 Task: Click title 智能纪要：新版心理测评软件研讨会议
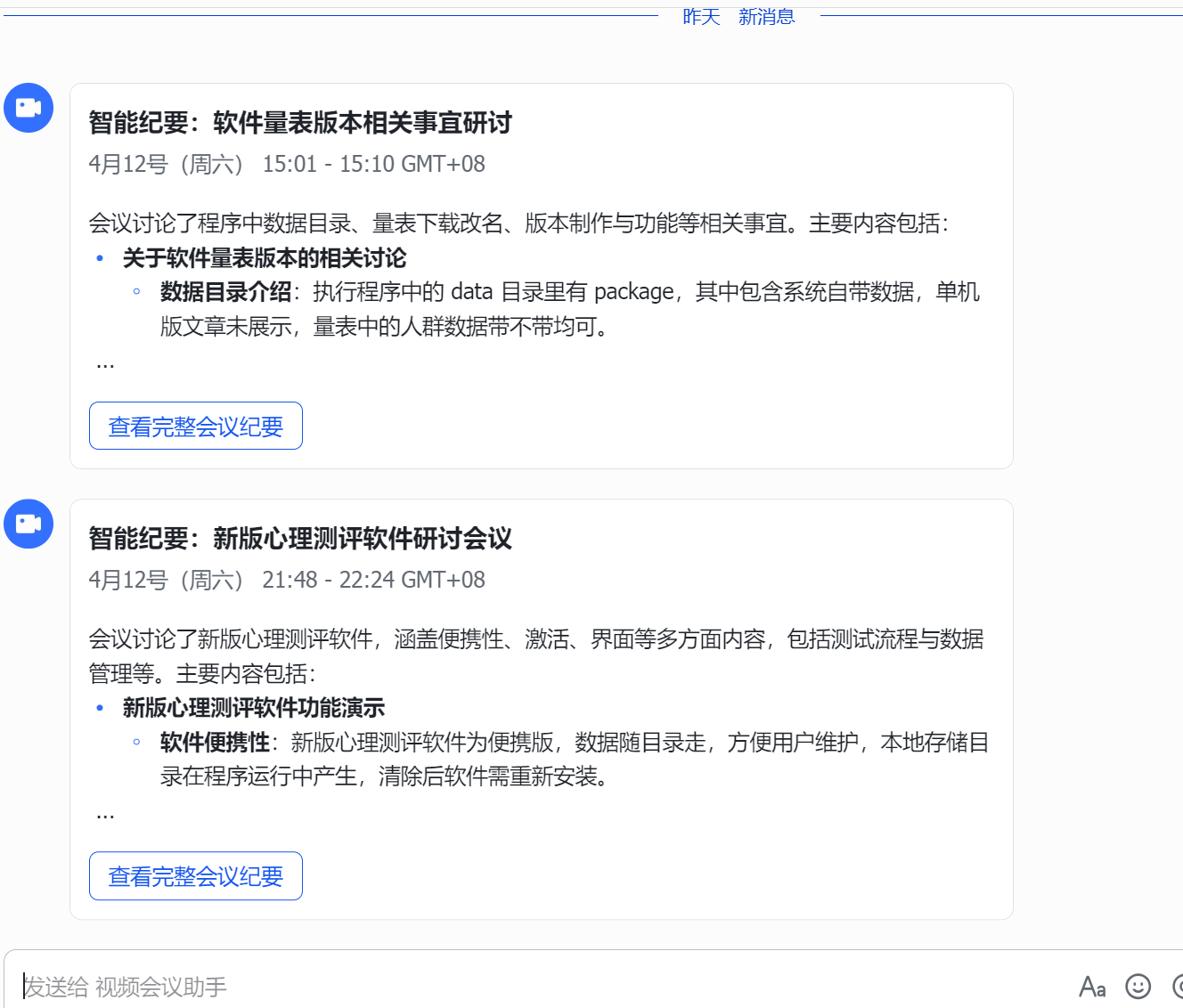300,539
